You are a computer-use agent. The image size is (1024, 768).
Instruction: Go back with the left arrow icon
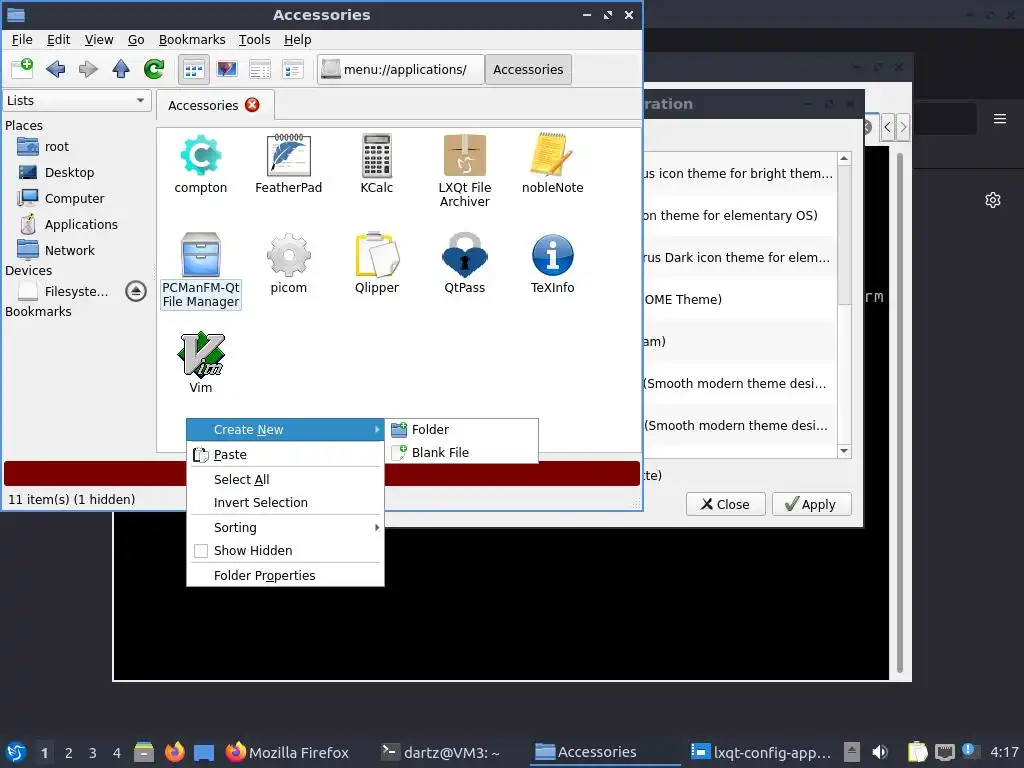point(56,69)
